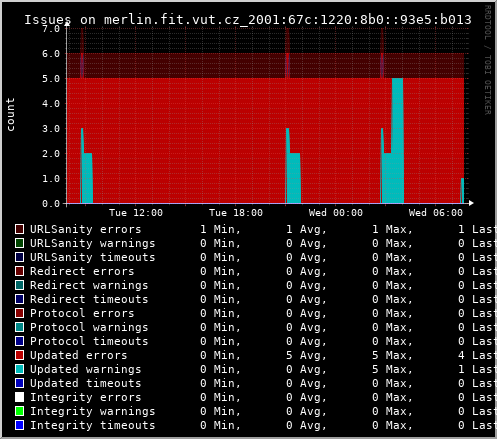Select the Integrity errors white swatch
Image resolution: width=497 pixels, height=439 pixels.
19,397
